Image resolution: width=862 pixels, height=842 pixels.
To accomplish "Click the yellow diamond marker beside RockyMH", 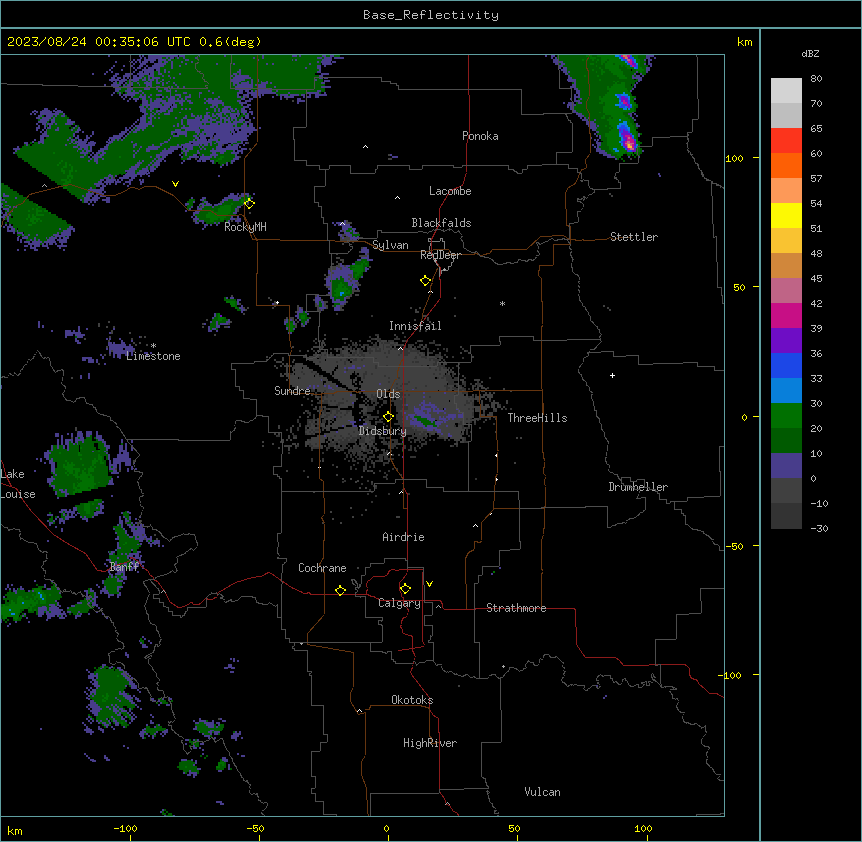I will [249, 204].
